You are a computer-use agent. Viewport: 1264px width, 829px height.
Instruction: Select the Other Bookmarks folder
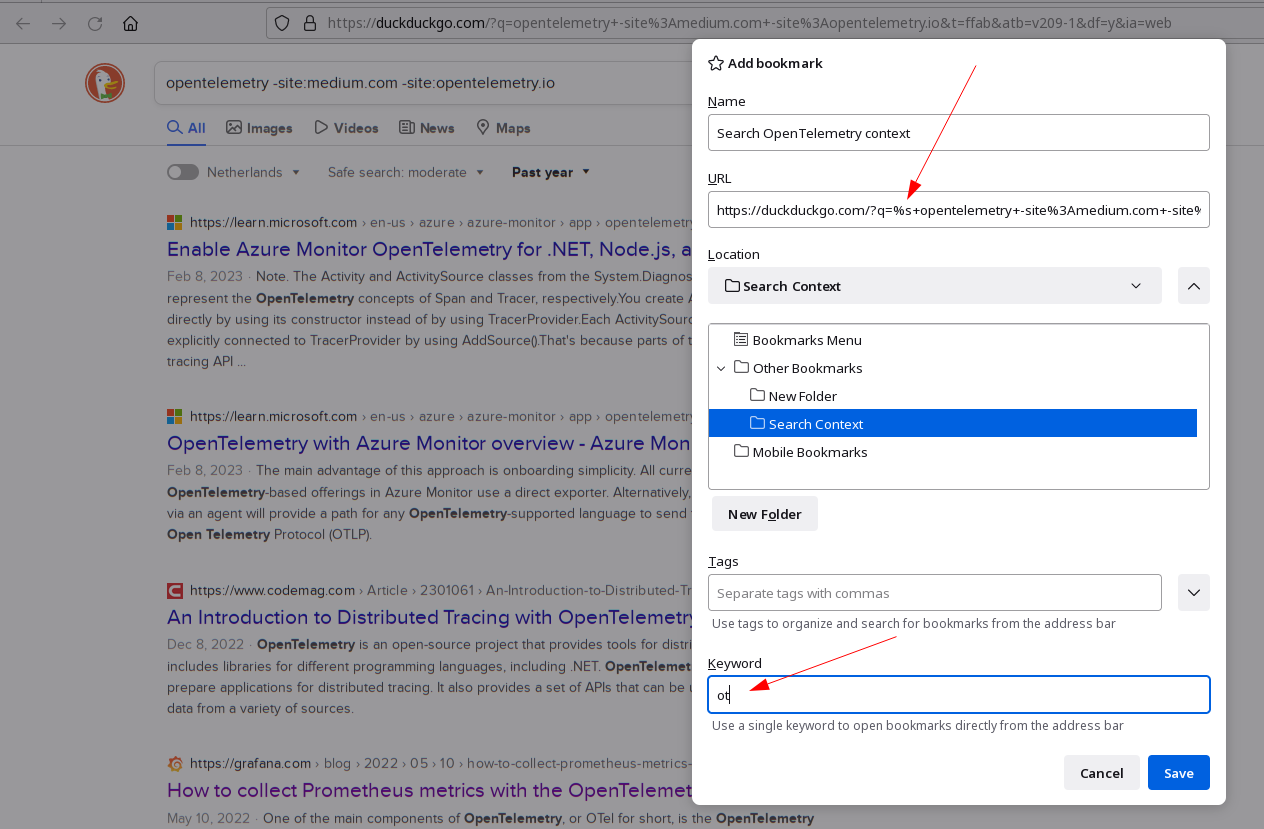coord(953,368)
